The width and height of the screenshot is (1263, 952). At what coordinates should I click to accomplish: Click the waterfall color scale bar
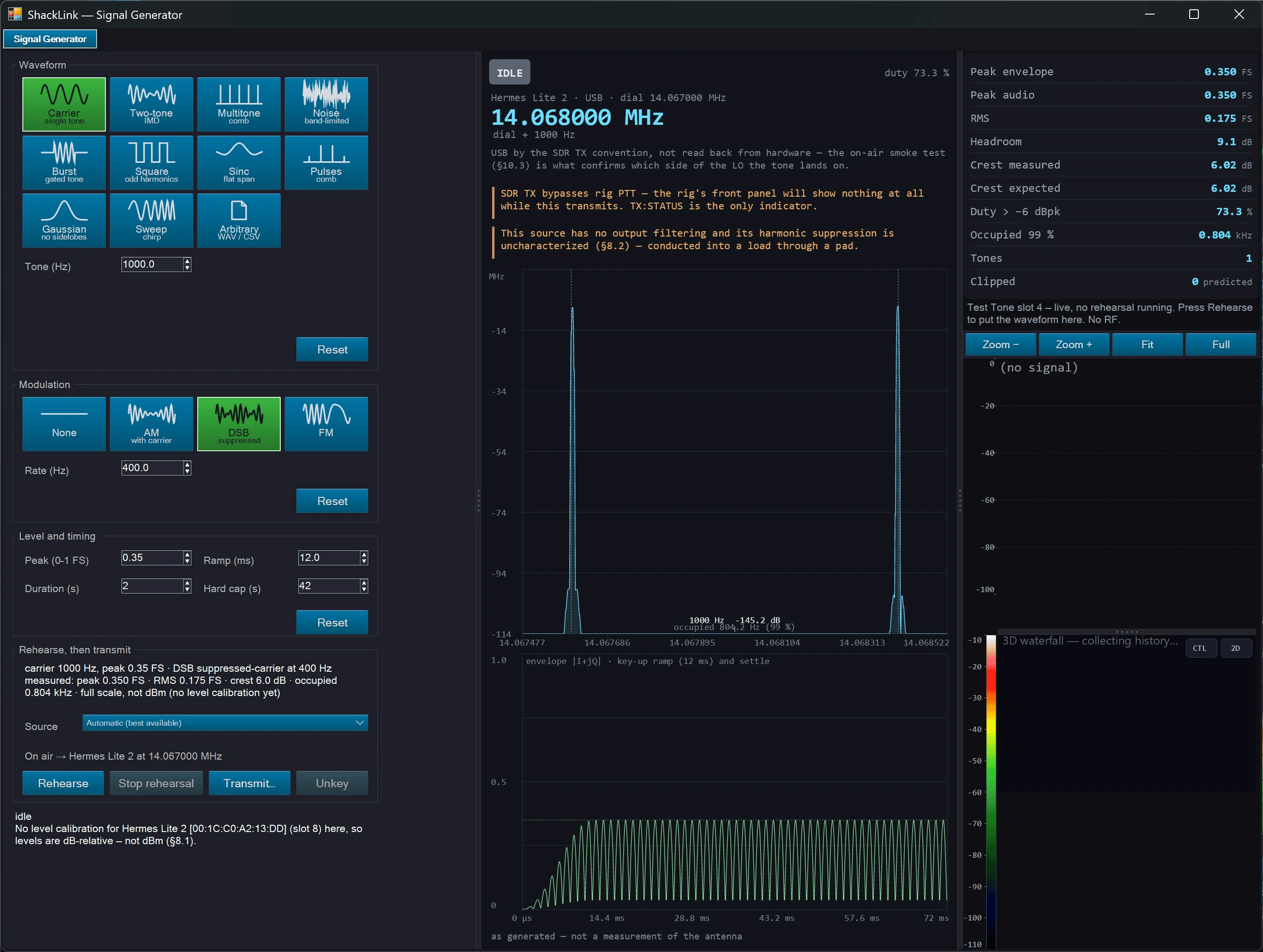(991, 792)
